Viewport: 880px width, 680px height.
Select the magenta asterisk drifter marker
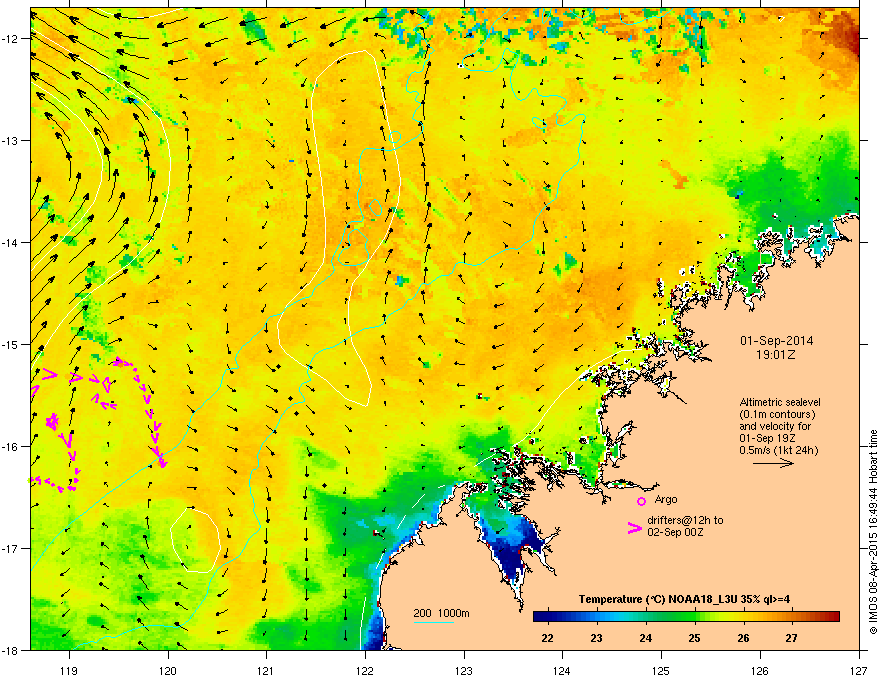tap(53, 421)
